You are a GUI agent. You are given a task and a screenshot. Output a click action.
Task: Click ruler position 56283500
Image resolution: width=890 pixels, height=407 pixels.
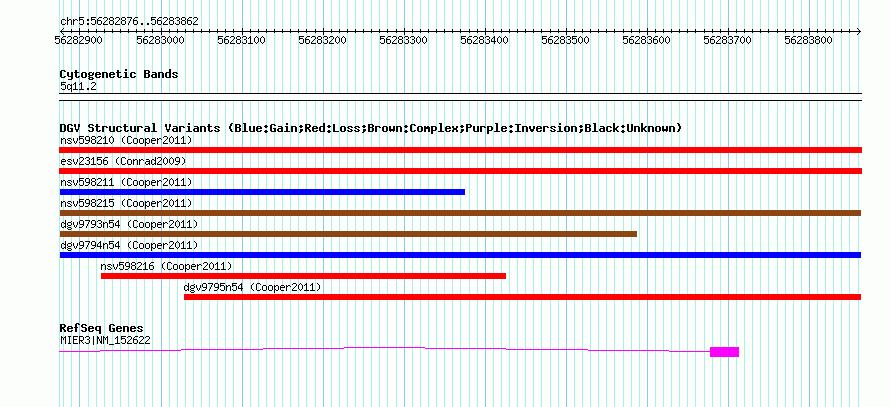566,40
